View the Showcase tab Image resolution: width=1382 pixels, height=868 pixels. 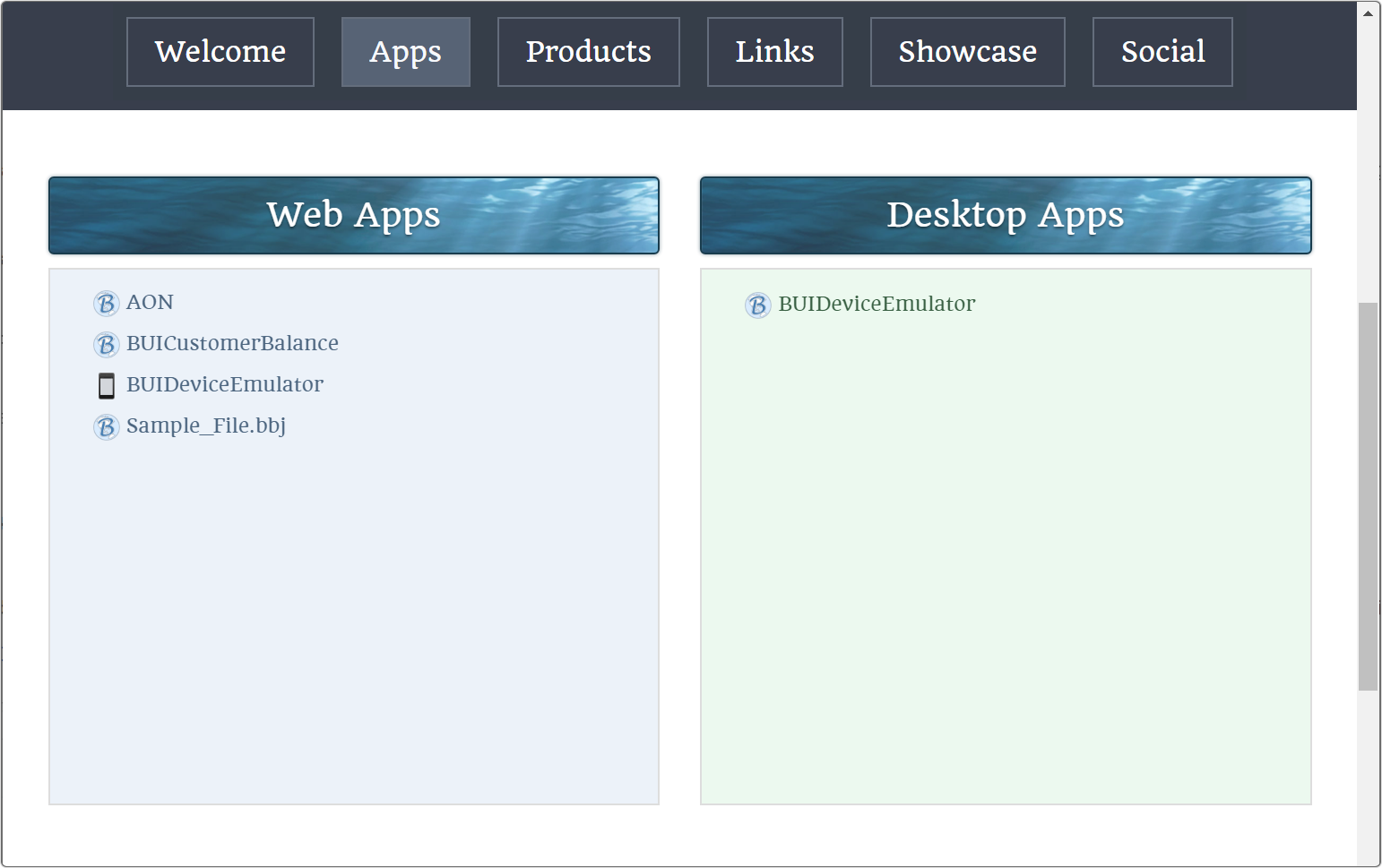[967, 52]
